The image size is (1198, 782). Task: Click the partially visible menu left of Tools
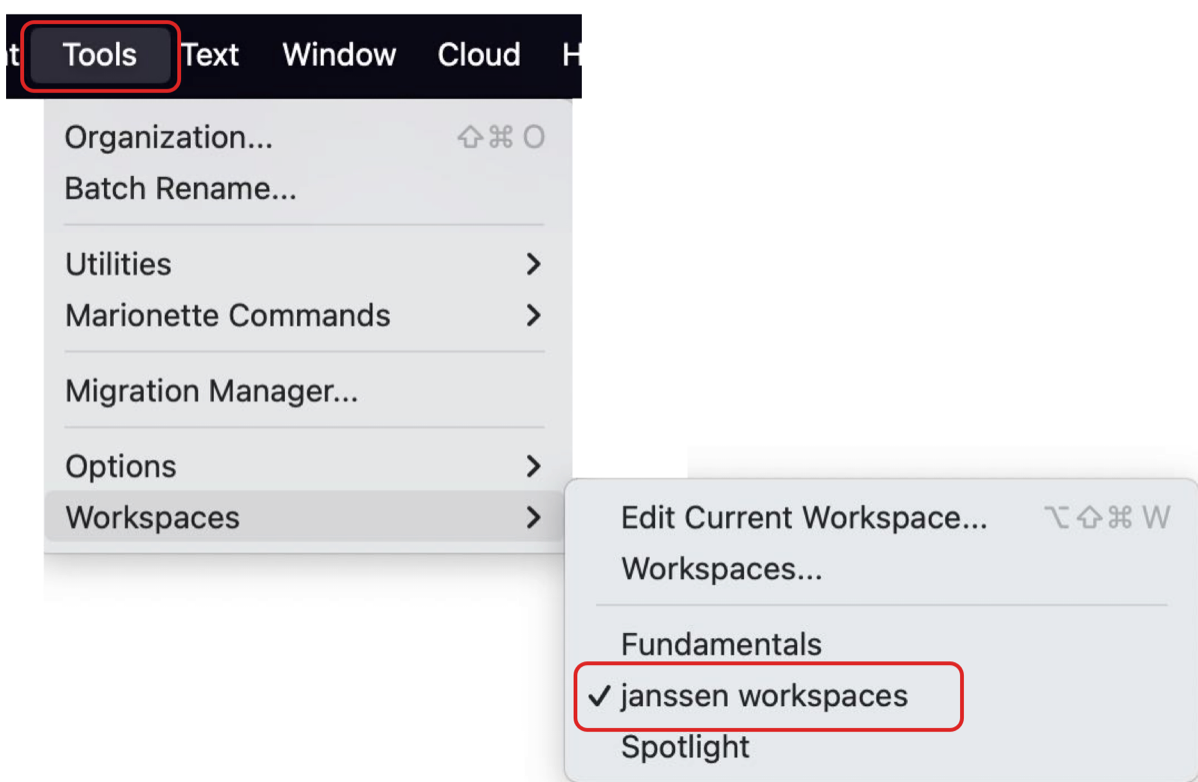(x=14, y=54)
